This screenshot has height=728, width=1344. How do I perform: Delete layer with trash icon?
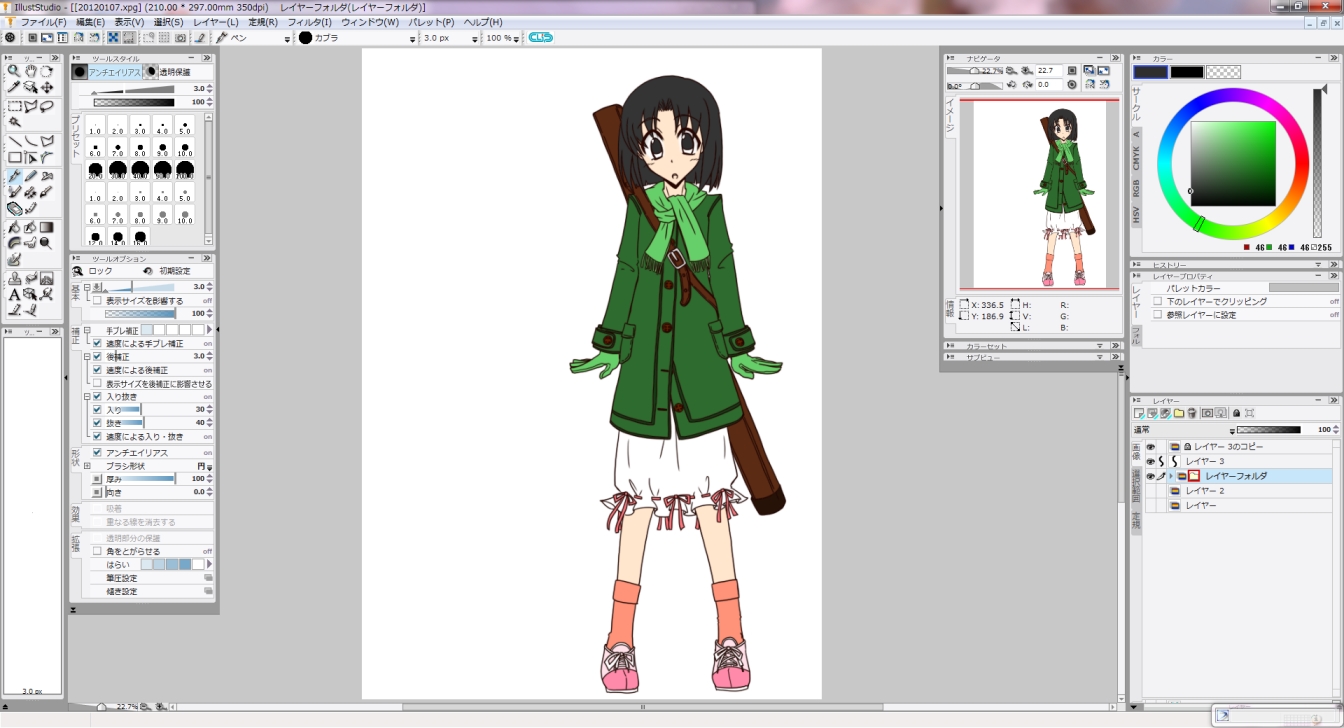1192,413
